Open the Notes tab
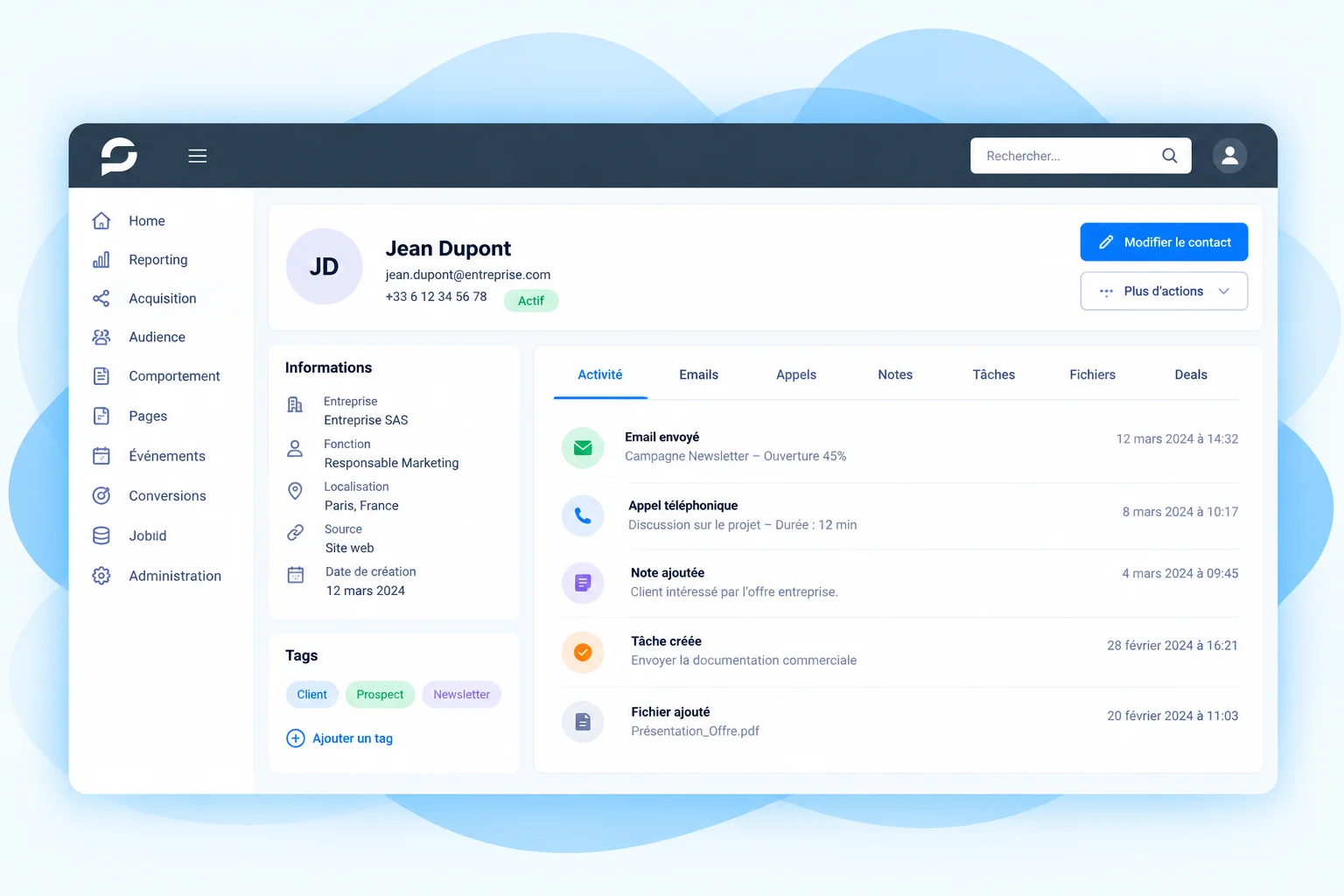This screenshot has width=1344, height=896. coord(895,374)
